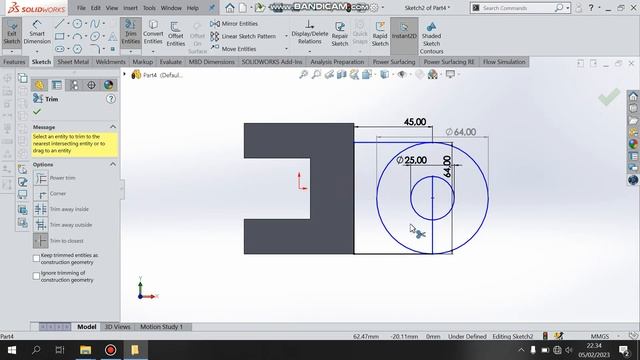The width and height of the screenshot is (640, 360).
Task: Enable Keep trimmed entities as construction geometry
Action: coord(36,258)
